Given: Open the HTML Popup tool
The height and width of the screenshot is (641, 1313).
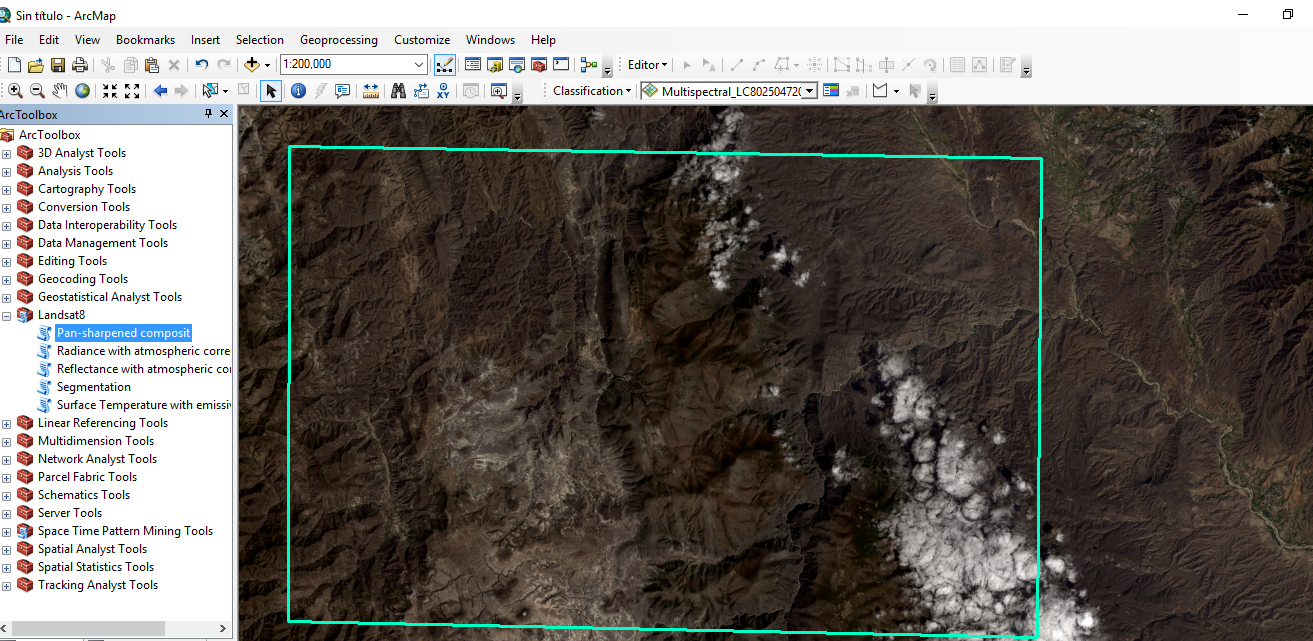Looking at the screenshot, I should pyautogui.click(x=343, y=91).
